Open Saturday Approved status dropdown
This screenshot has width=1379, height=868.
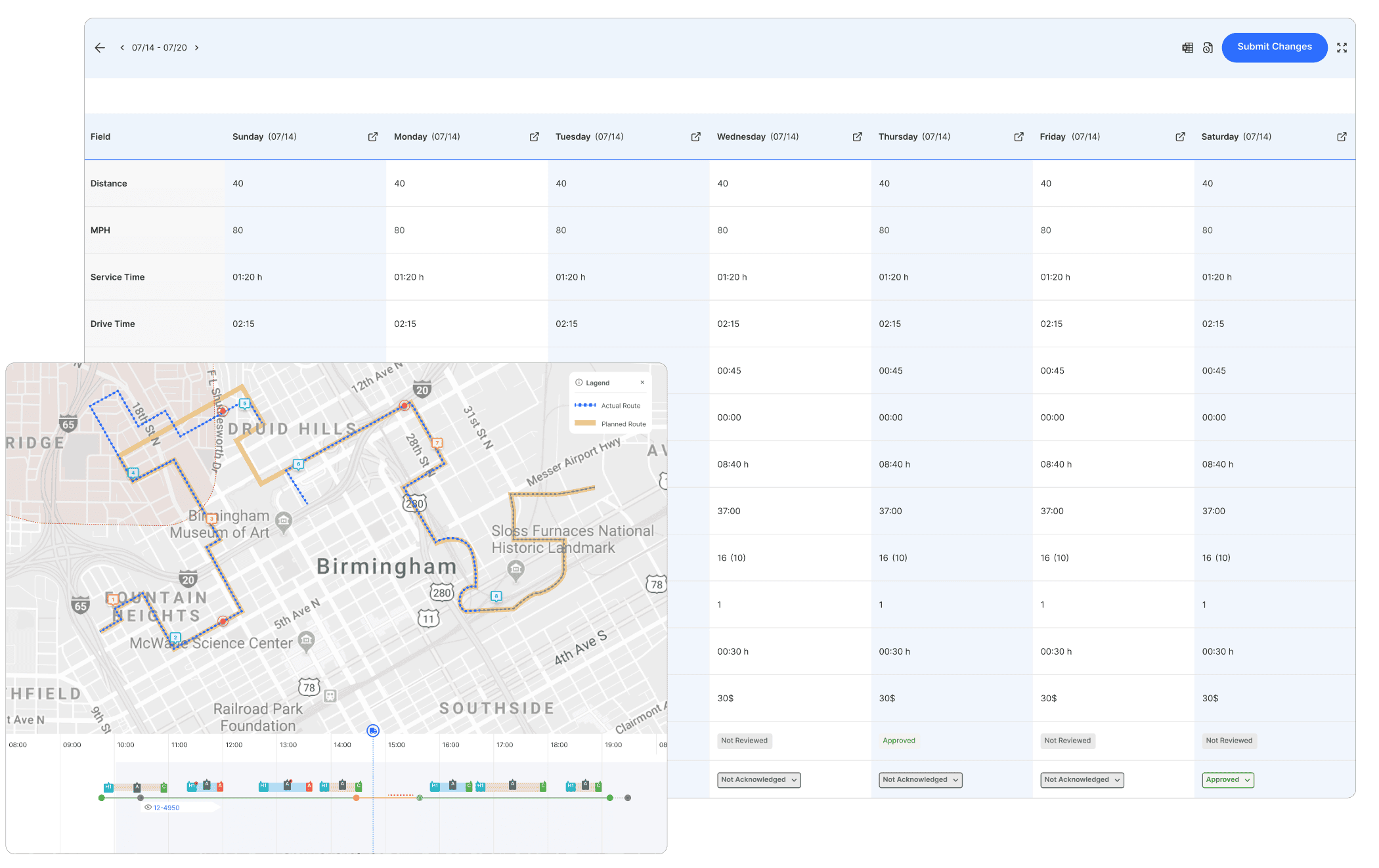click(1228, 780)
